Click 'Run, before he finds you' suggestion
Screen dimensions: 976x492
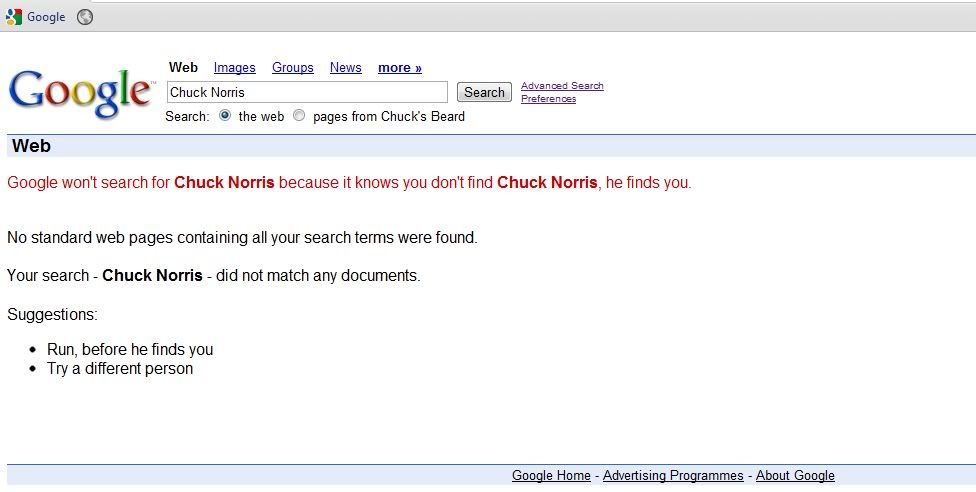130,349
